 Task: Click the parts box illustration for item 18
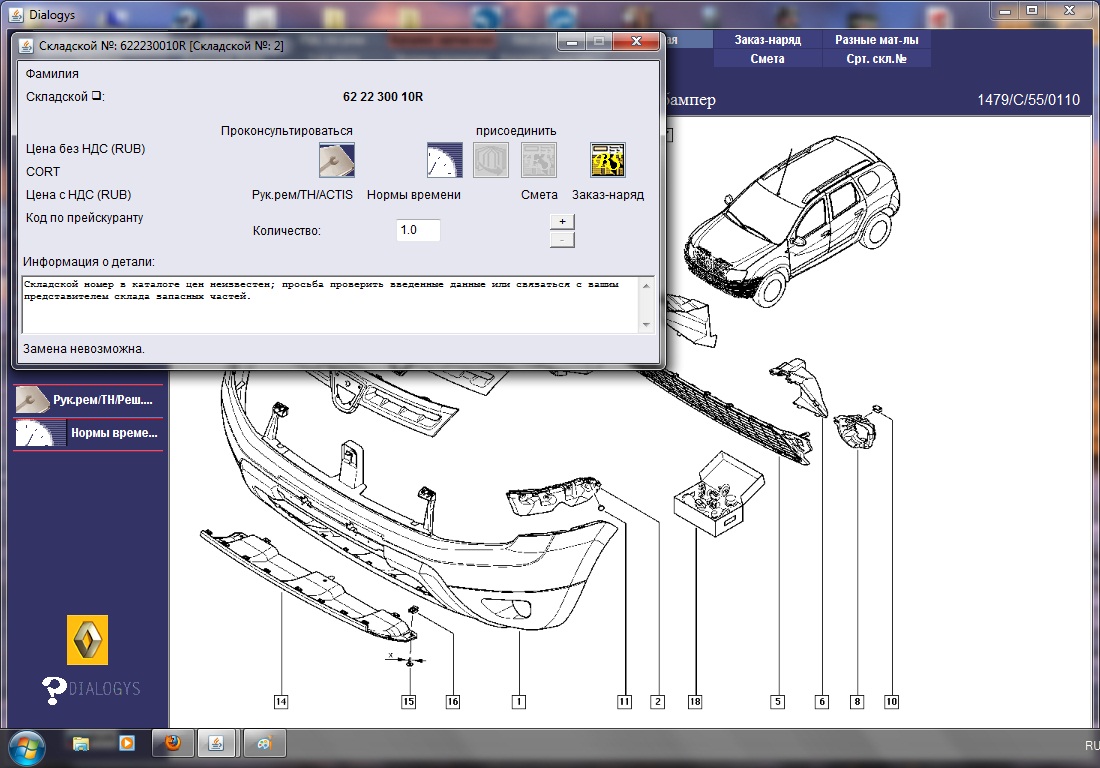[719, 494]
